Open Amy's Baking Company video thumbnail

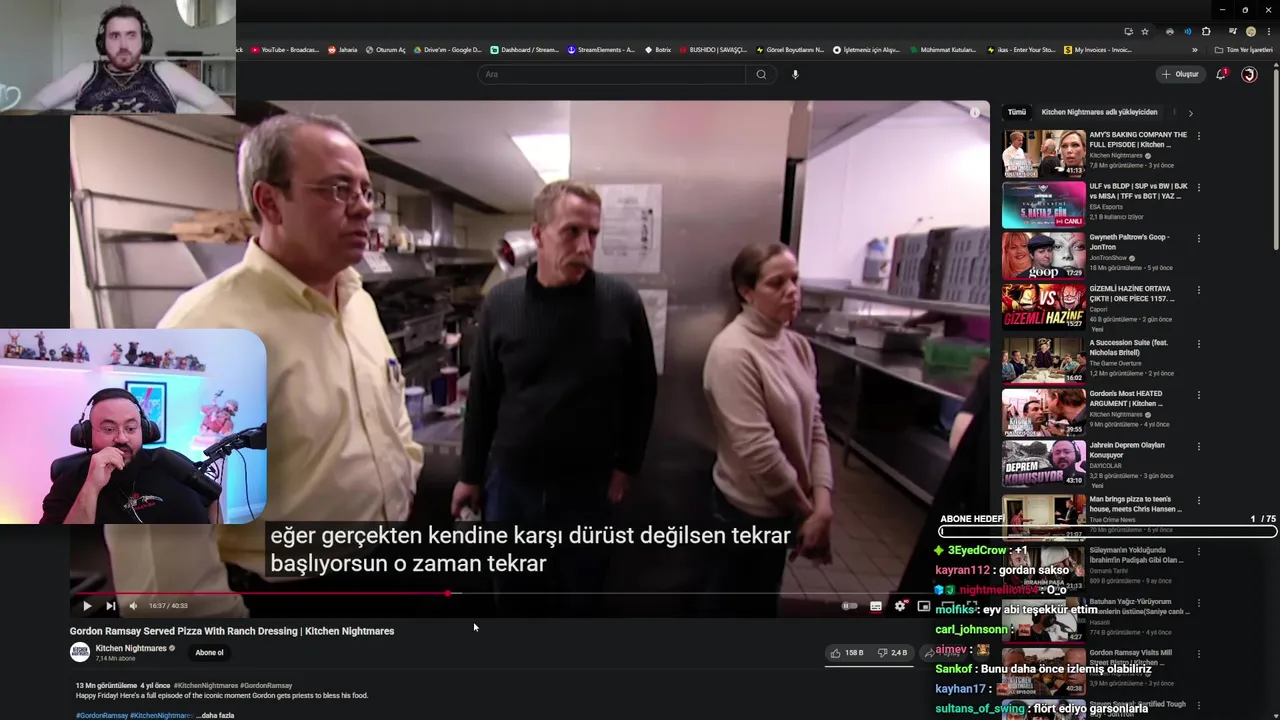[x=1044, y=153]
